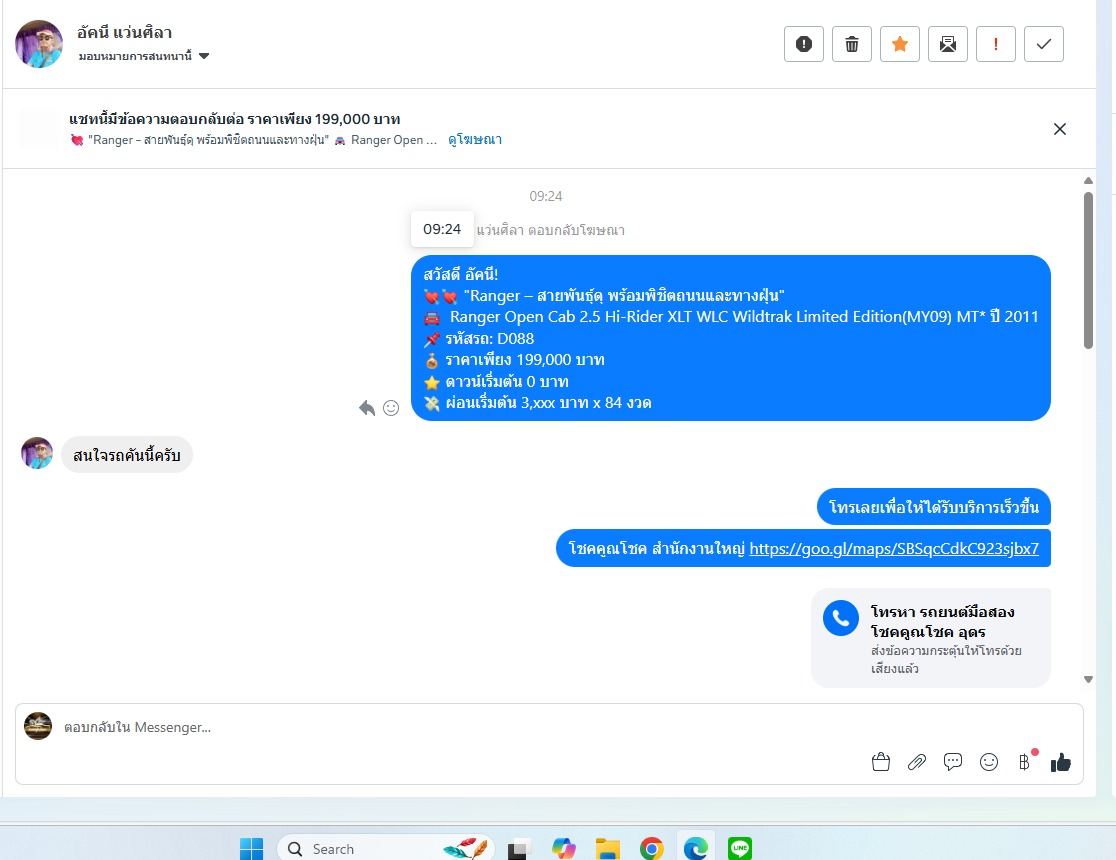1116x860 pixels.
Task: Click scrollbar down arrow in chat
Action: 1088,679
